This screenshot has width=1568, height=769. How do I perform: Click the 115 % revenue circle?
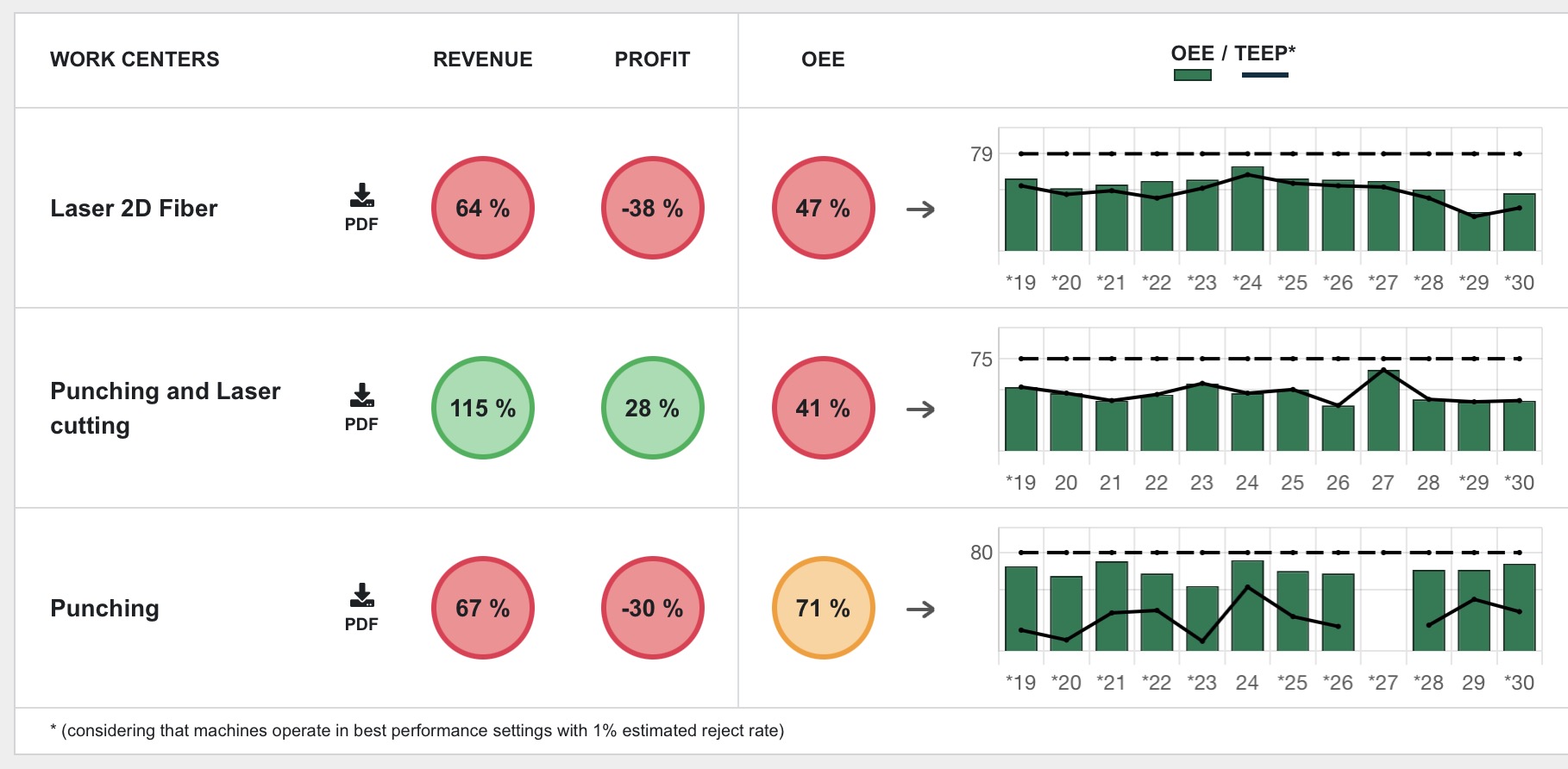[482, 408]
